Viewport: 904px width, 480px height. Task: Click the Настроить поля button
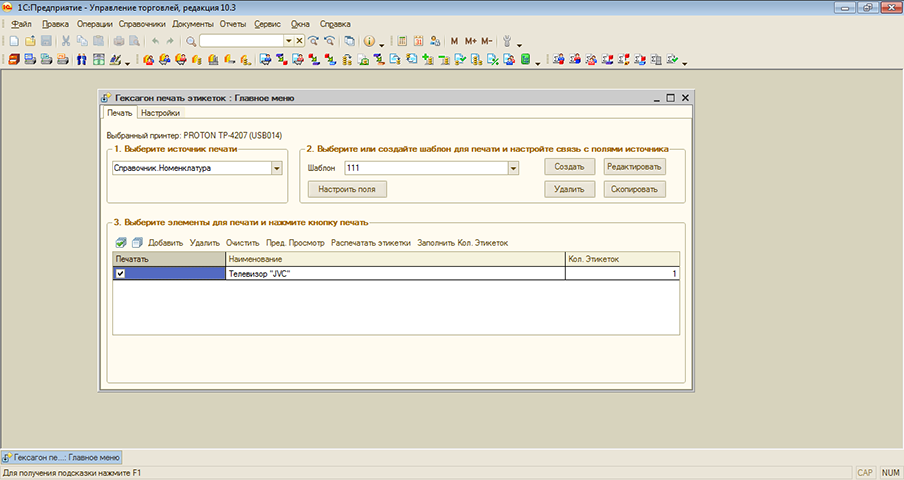pyautogui.click(x=347, y=188)
